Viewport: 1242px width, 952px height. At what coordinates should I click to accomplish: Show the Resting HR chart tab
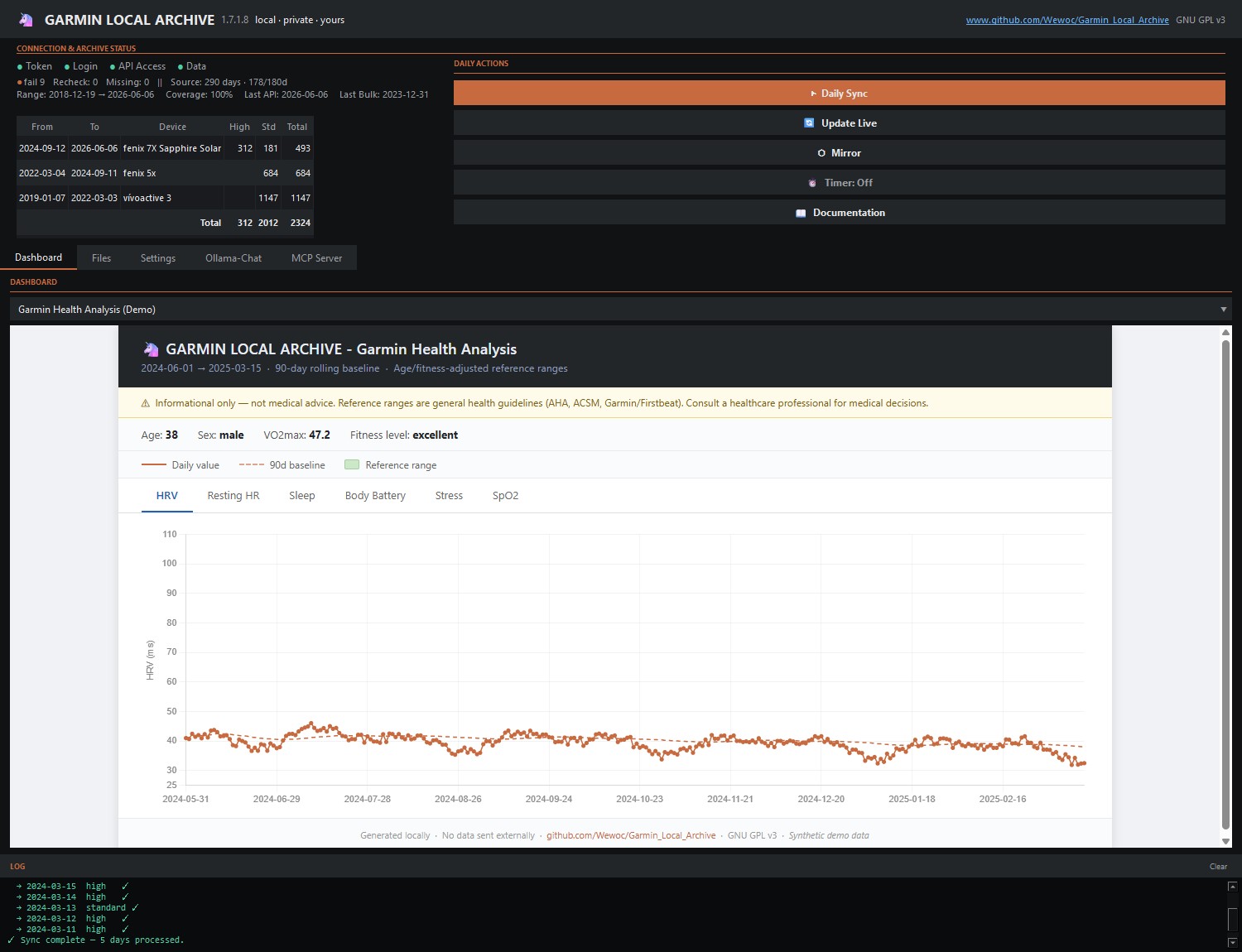click(233, 496)
